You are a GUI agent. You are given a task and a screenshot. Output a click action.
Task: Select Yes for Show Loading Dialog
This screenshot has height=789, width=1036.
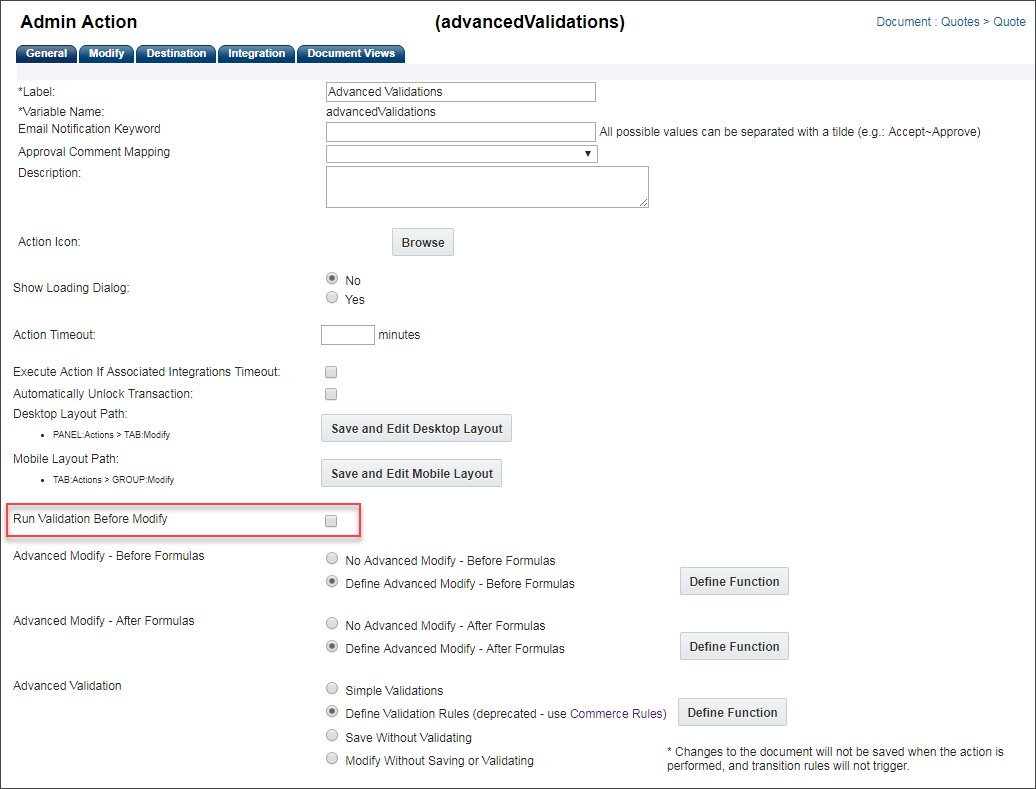click(x=332, y=298)
